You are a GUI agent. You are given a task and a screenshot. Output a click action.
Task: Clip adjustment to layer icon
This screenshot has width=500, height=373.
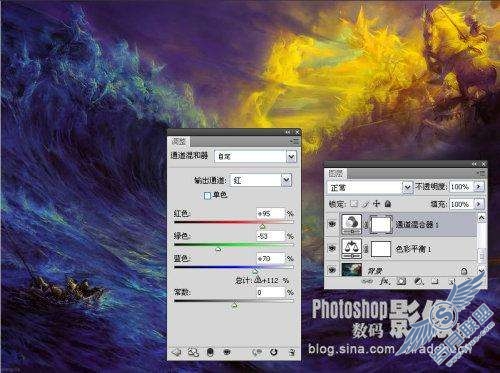coord(210,352)
